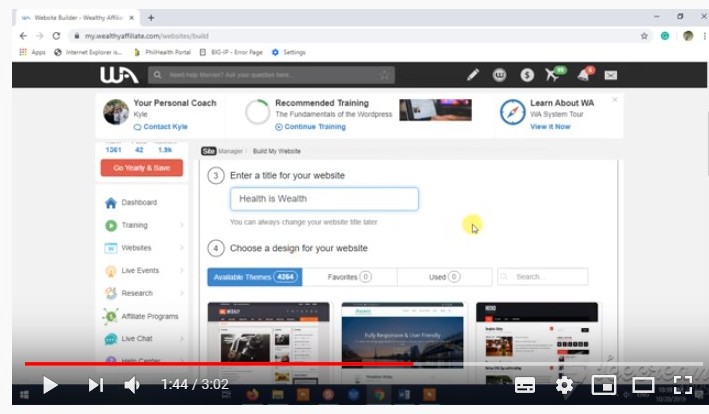Open video settings gear
709x414 pixels.
pyautogui.click(x=564, y=386)
